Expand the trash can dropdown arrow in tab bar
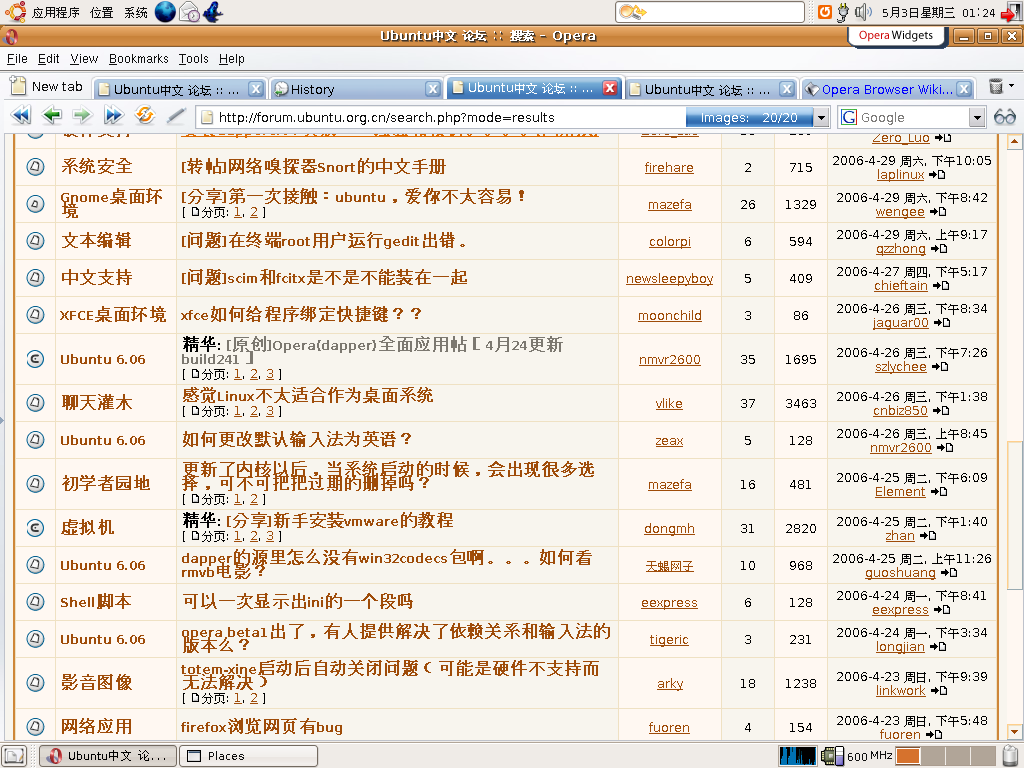The image size is (1024, 768). (1012, 86)
